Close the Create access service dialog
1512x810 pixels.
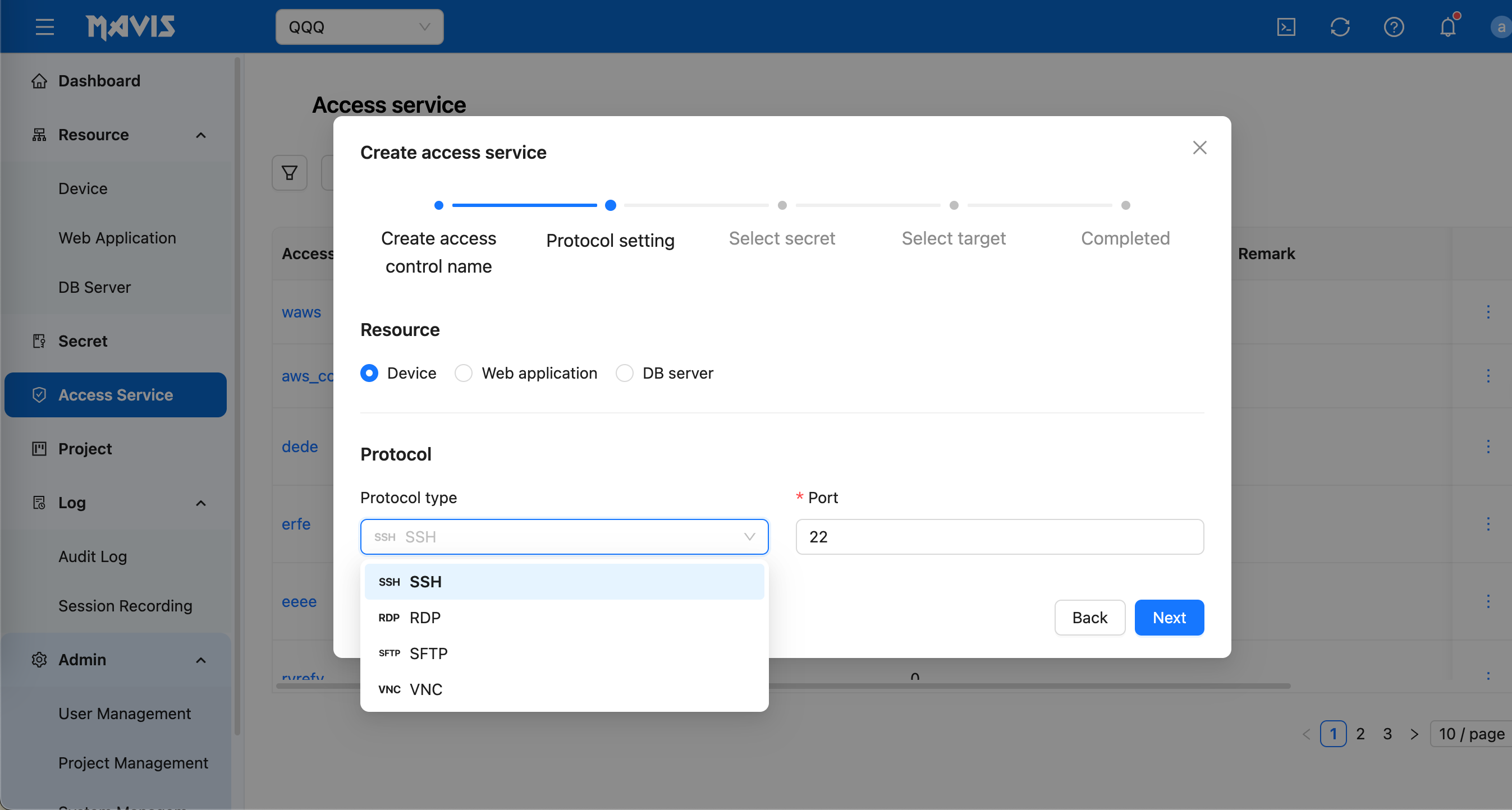(1199, 148)
